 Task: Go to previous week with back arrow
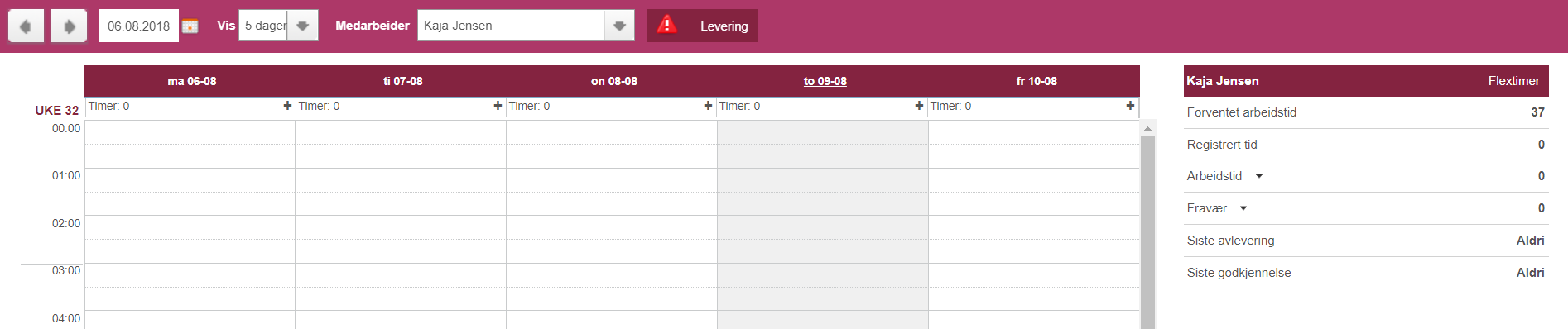point(26,26)
